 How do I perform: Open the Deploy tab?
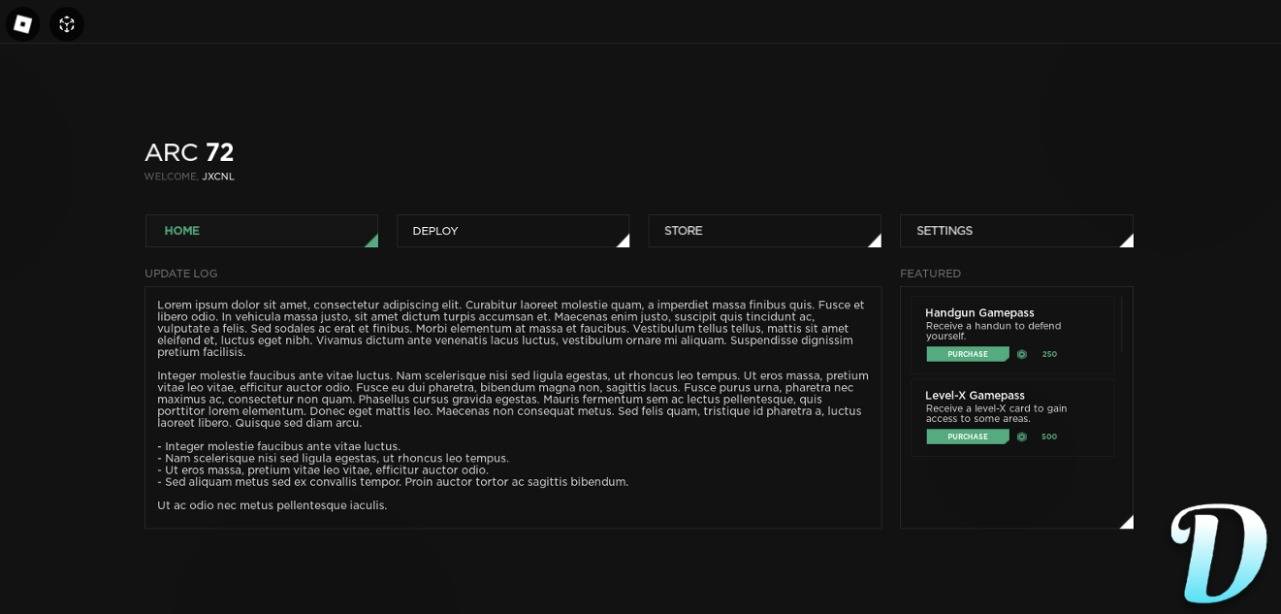click(x=512, y=231)
